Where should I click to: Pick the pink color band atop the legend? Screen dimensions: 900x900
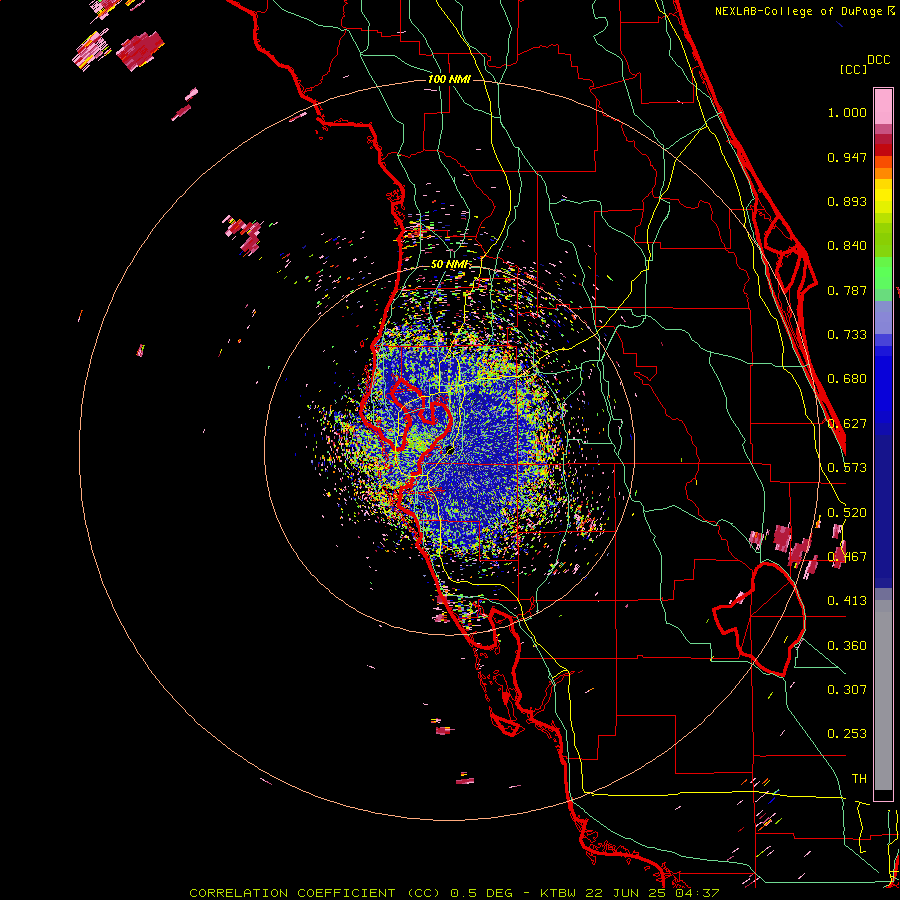883,106
